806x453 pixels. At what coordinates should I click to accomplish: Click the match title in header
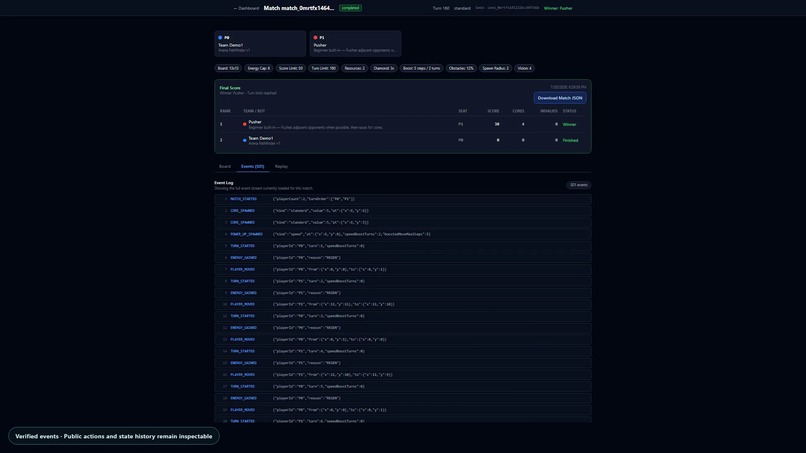tap(299, 8)
